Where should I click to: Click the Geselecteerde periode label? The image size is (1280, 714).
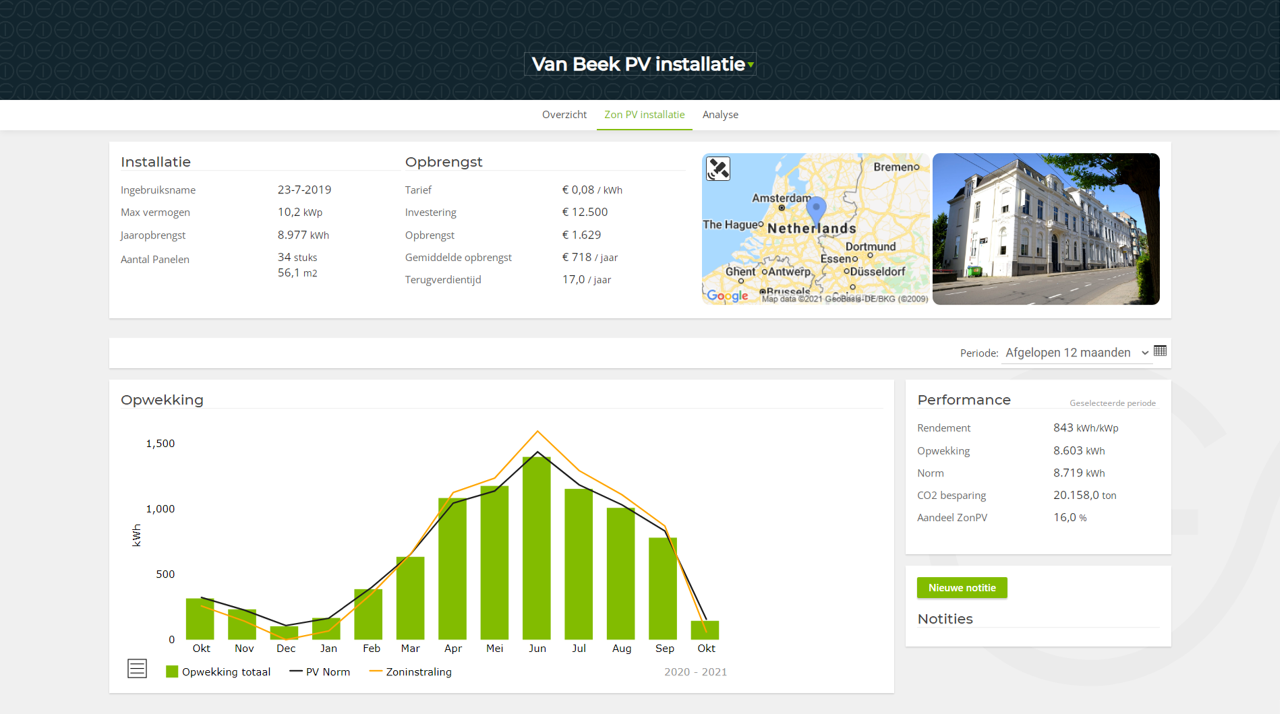[1113, 403]
